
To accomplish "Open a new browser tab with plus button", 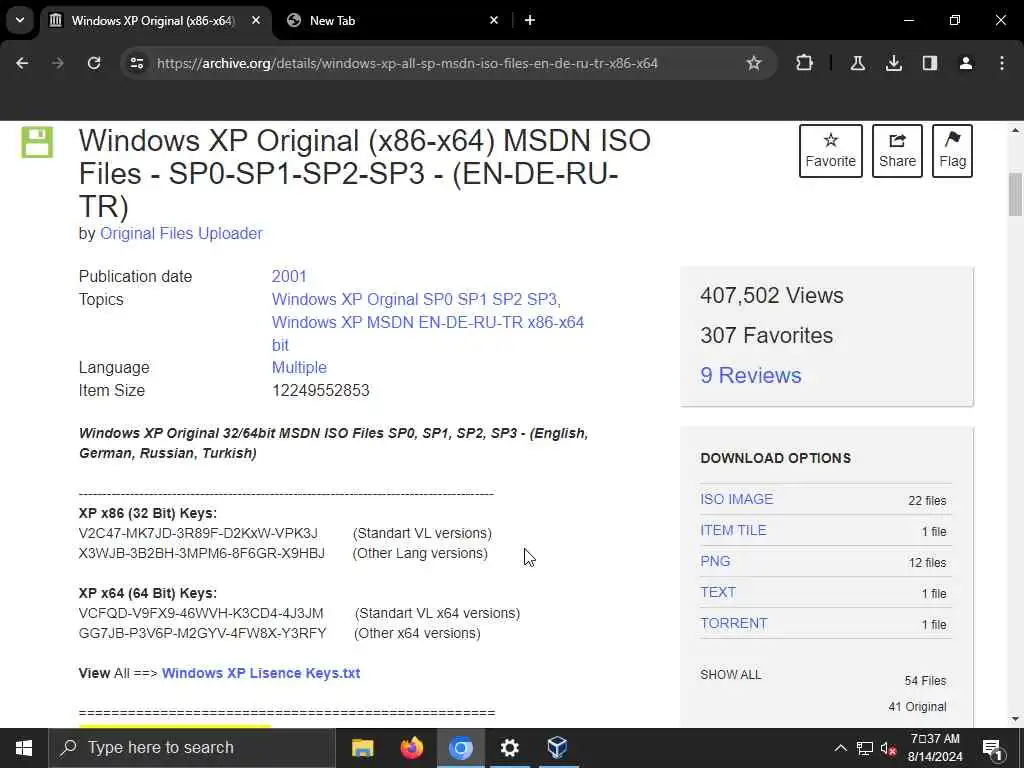I will coord(530,21).
